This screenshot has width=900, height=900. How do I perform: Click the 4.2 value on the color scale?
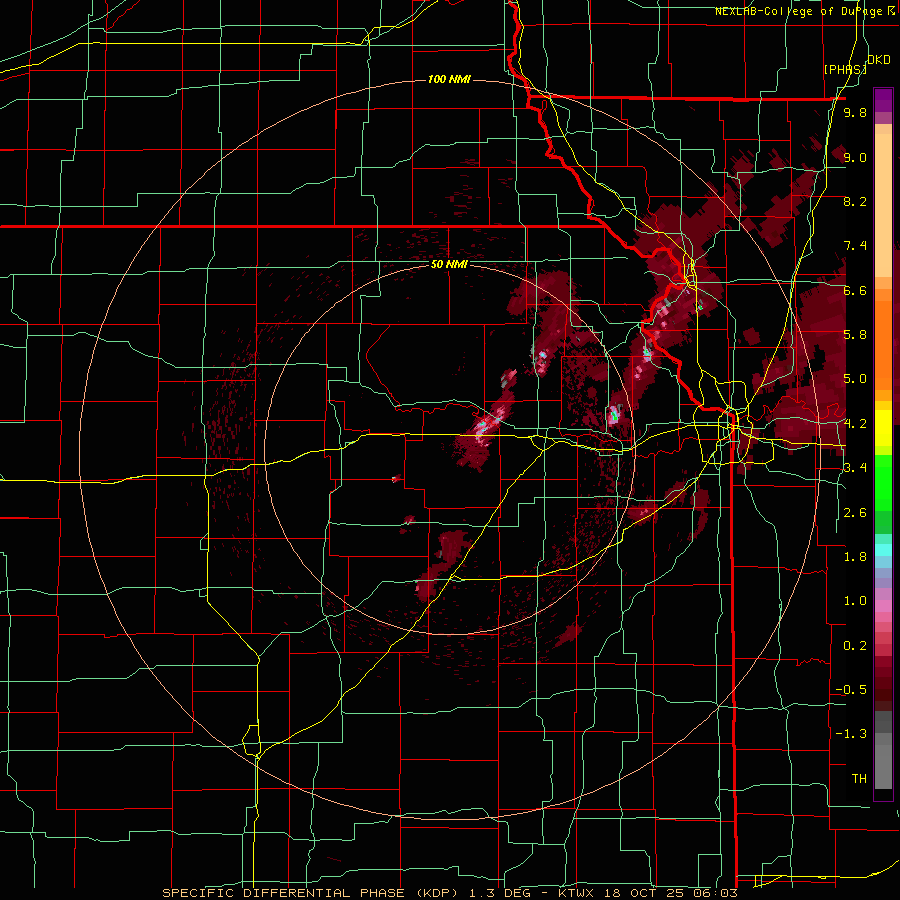(x=855, y=424)
